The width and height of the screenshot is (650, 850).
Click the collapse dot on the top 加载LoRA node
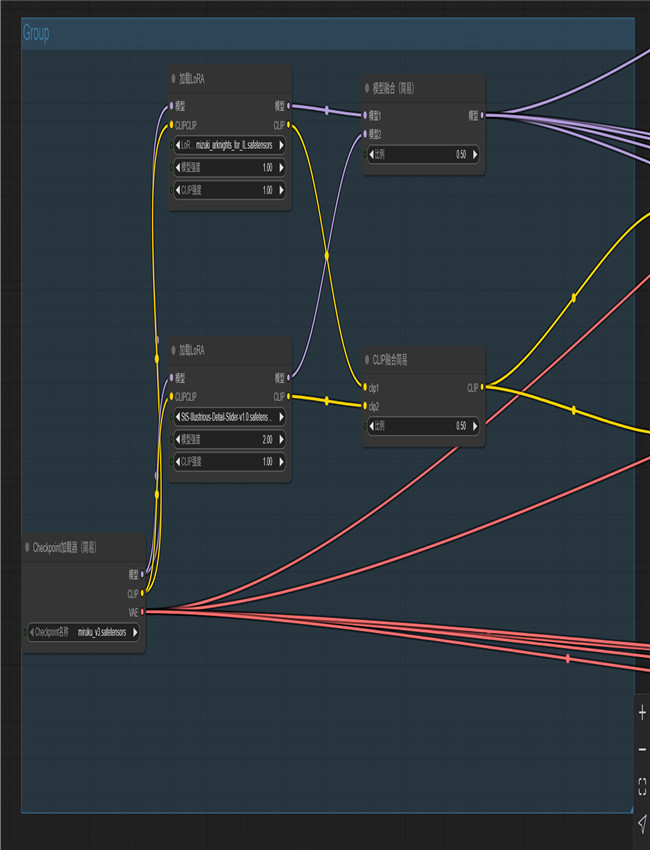pyautogui.click(x=173, y=79)
